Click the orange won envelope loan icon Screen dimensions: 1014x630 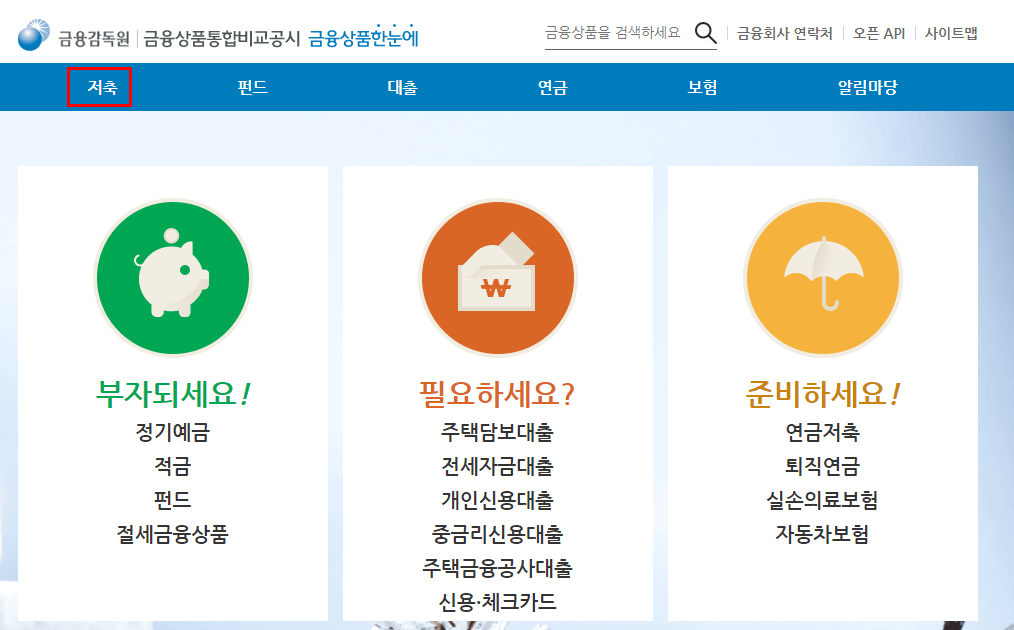click(x=497, y=277)
